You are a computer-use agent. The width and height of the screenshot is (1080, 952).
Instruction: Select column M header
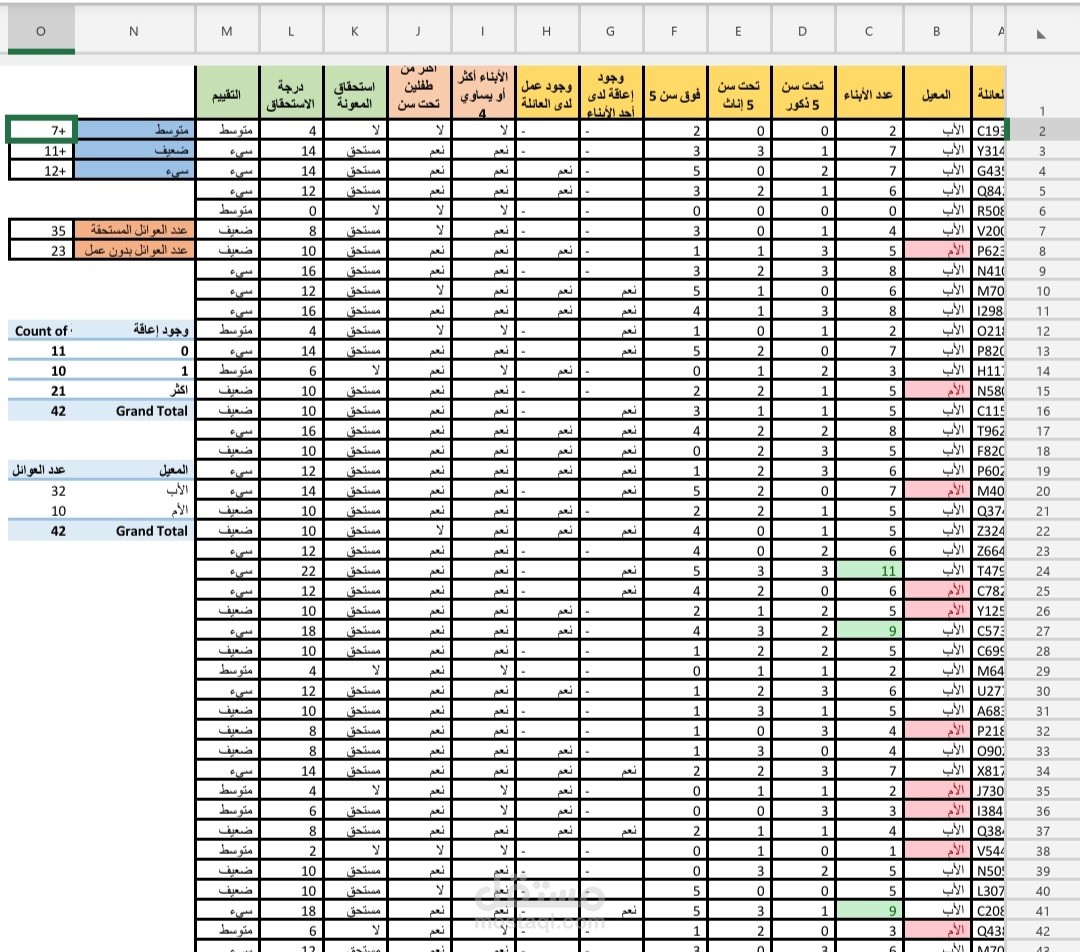pos(227,31)
